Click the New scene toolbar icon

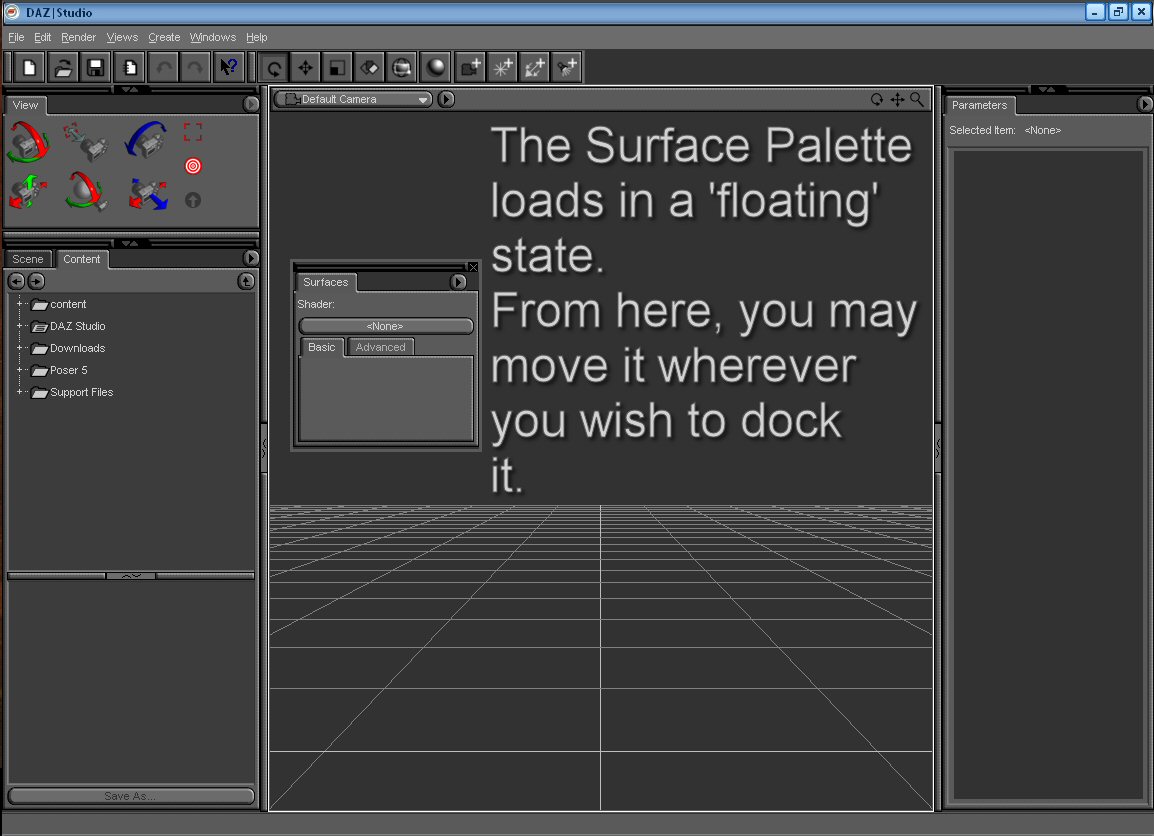tap(30, 67)
